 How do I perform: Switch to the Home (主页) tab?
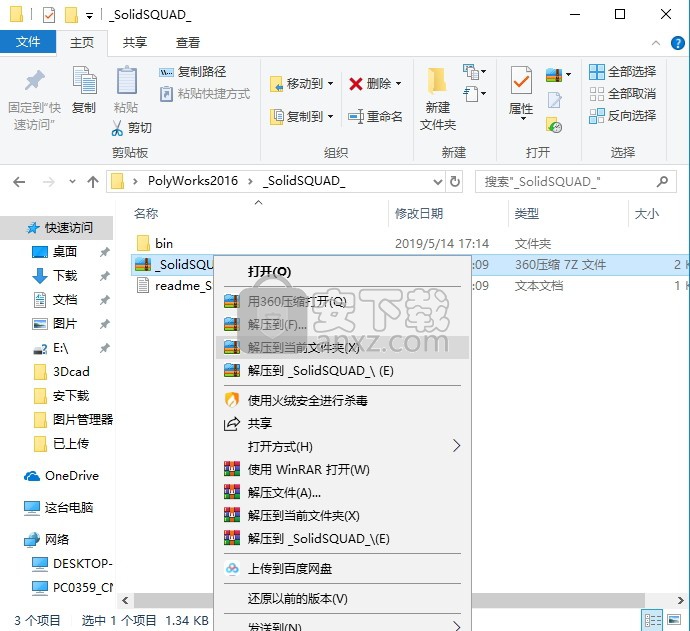click(x=82, y=43)
